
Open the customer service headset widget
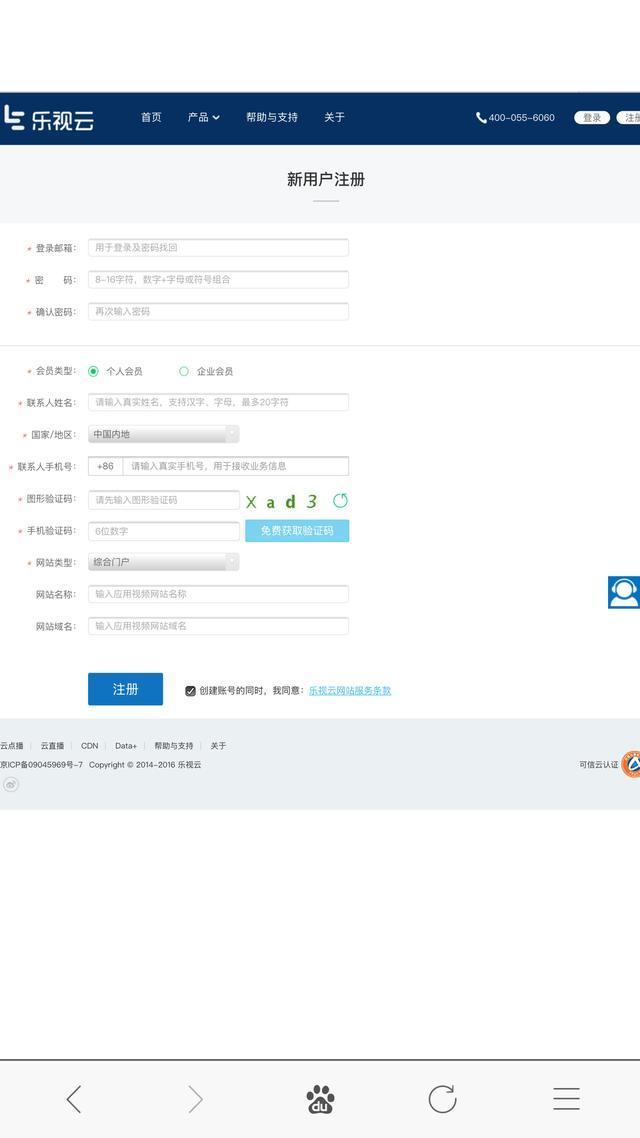point(624,592)
